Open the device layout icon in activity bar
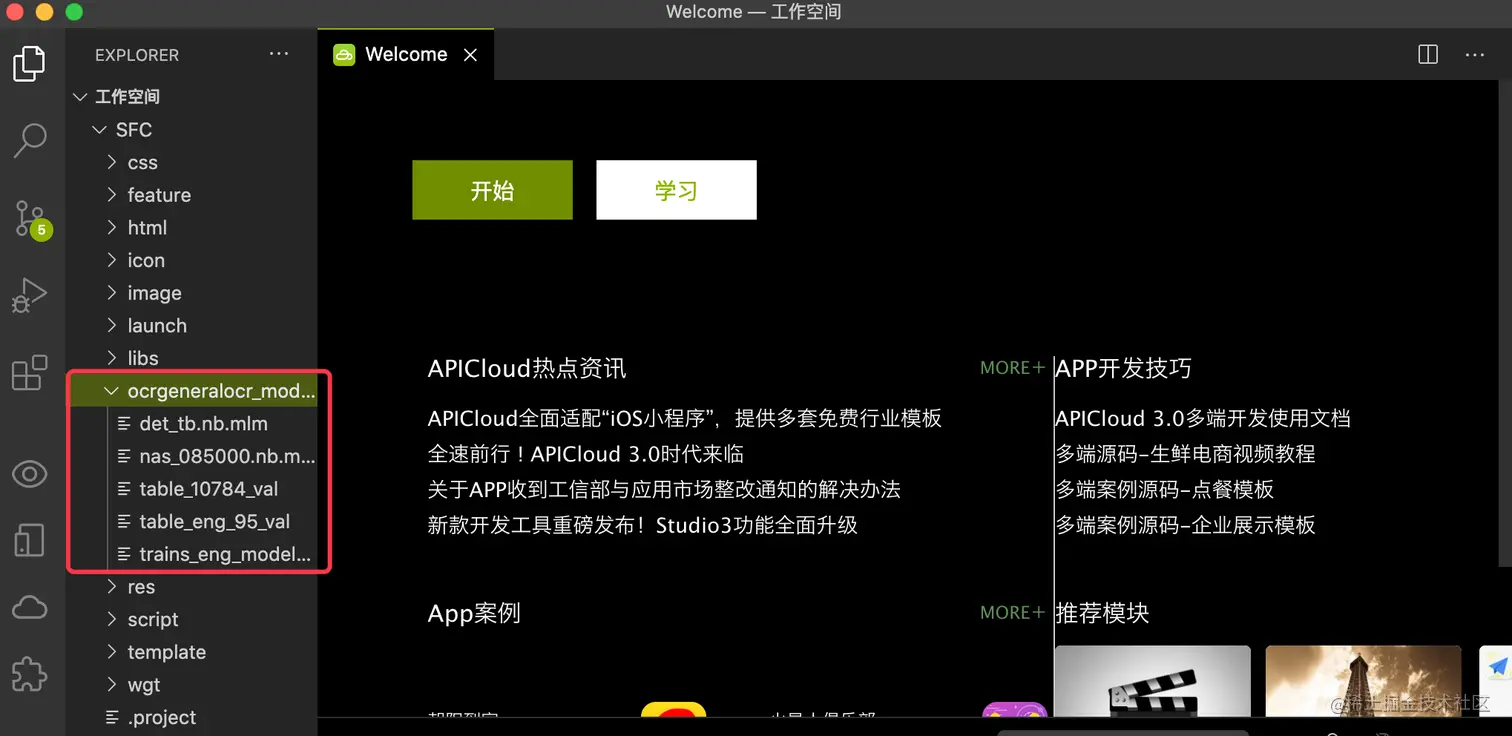The width and height of the screenshot is (1512, 736). (x=29, y=540)
